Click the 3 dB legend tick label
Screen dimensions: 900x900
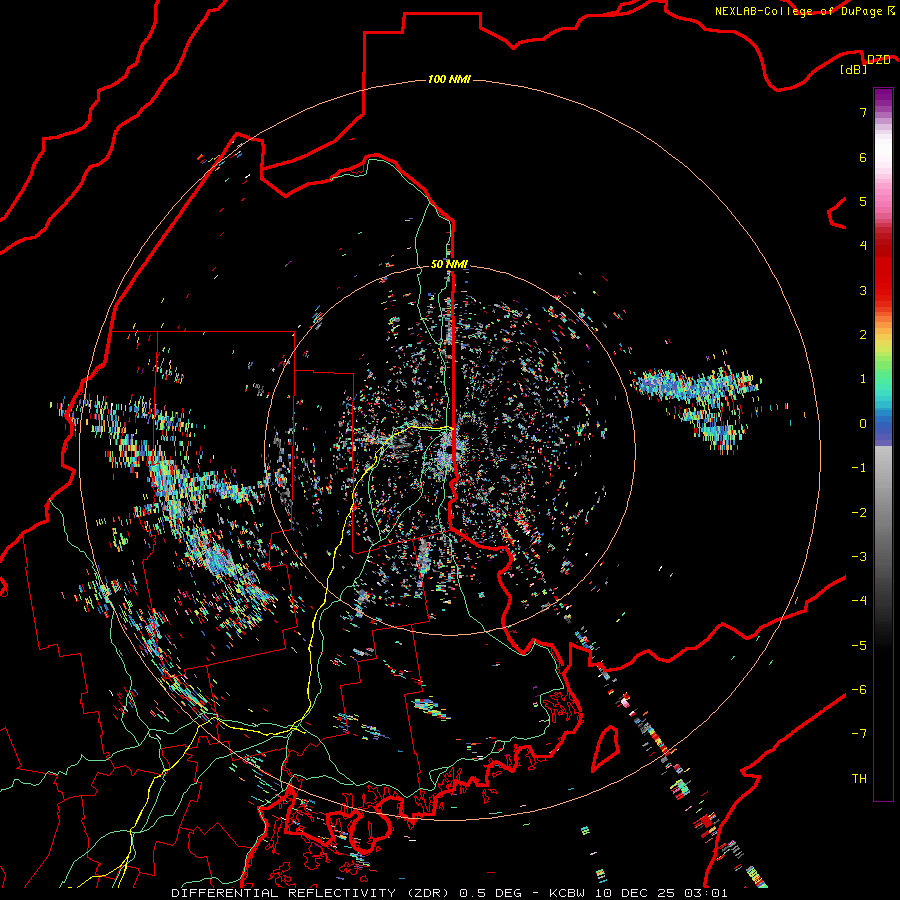click(x=863, y=290)
